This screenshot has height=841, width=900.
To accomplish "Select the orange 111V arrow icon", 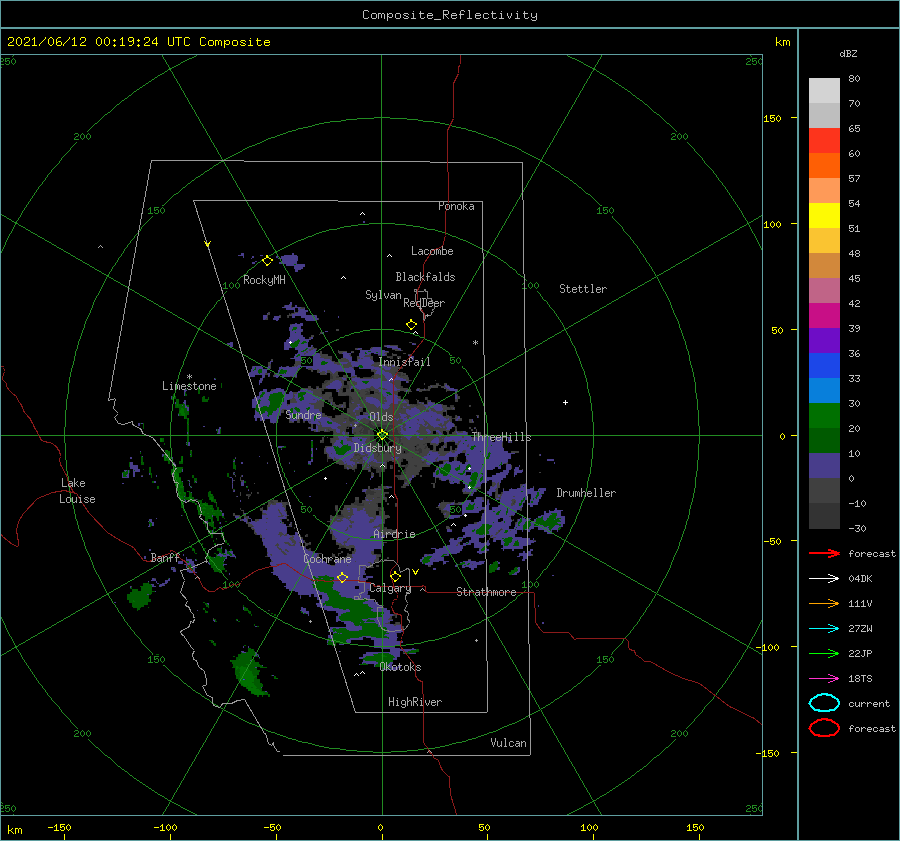I will [824, 603].
